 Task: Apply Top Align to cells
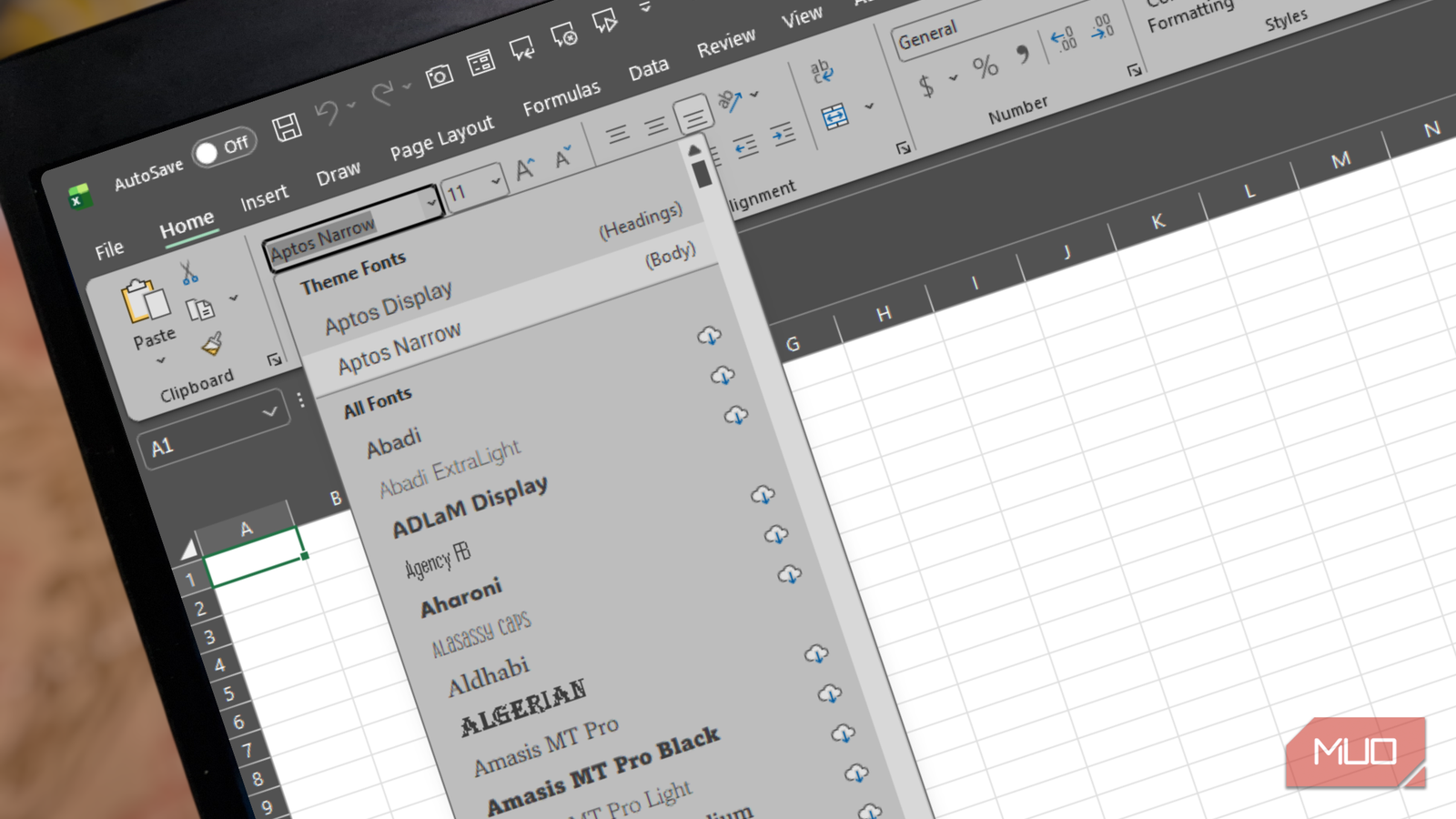click(618, 135)
